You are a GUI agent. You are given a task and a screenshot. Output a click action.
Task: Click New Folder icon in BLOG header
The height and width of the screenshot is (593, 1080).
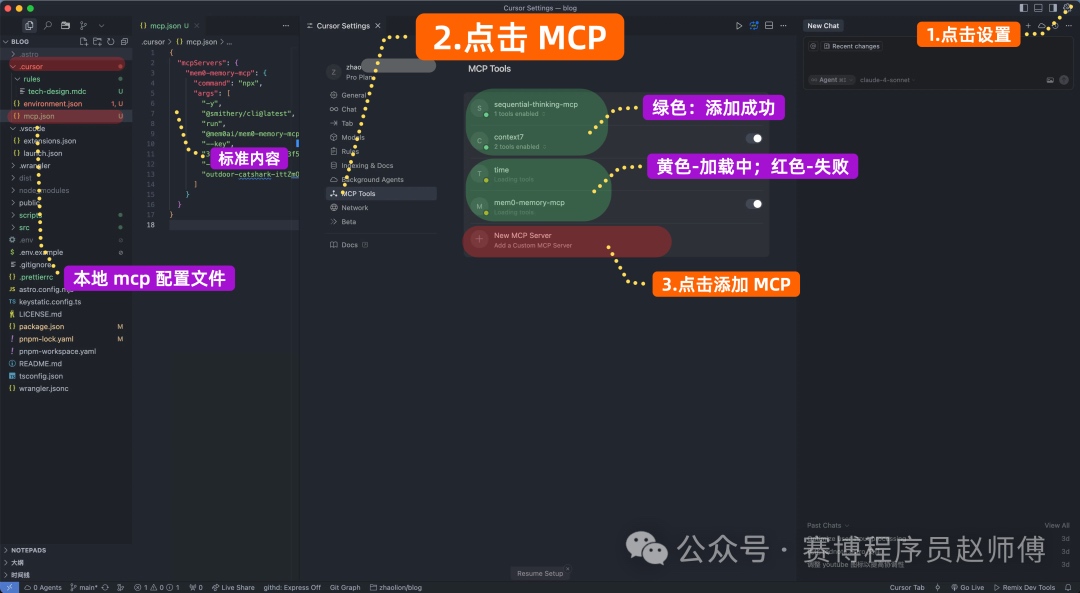tap(97, 41)
